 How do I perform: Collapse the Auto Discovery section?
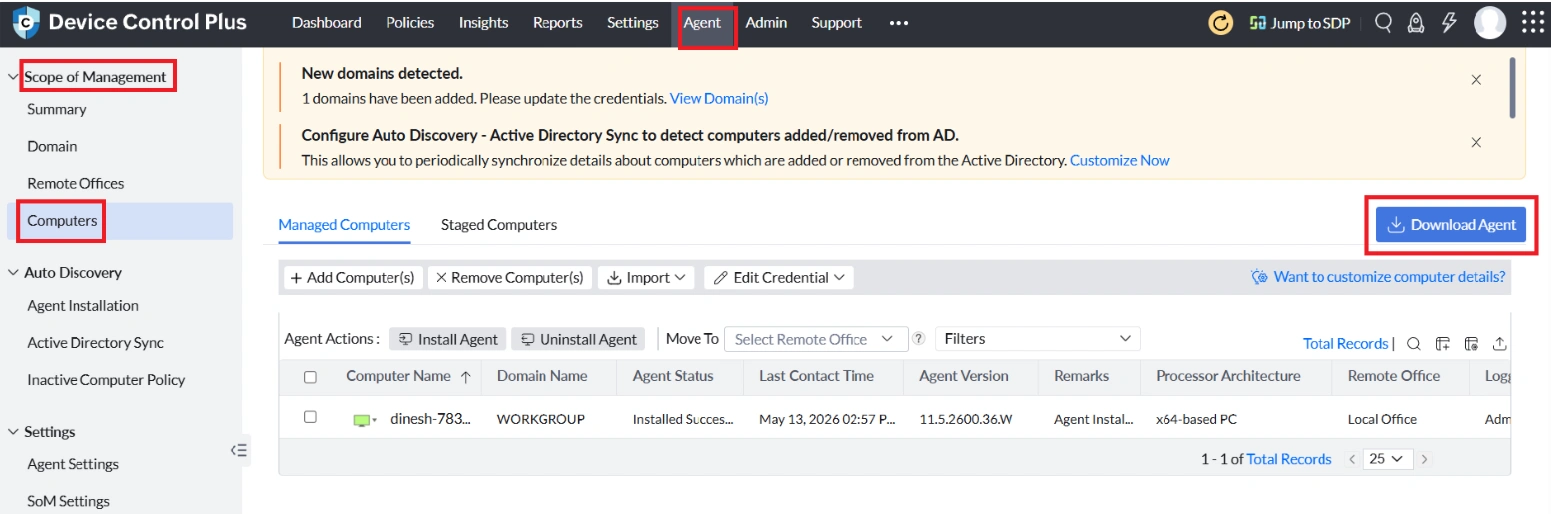[x=13, y=272]
